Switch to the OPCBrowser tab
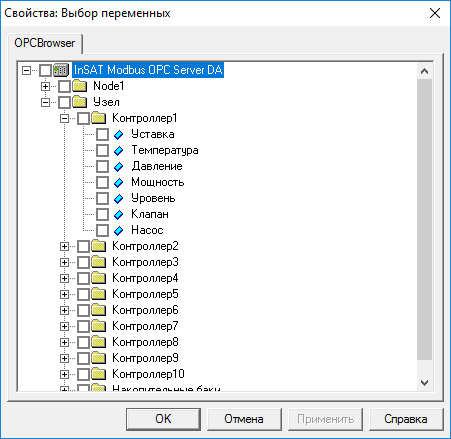451x439 pixels. [x=45, y=43]
